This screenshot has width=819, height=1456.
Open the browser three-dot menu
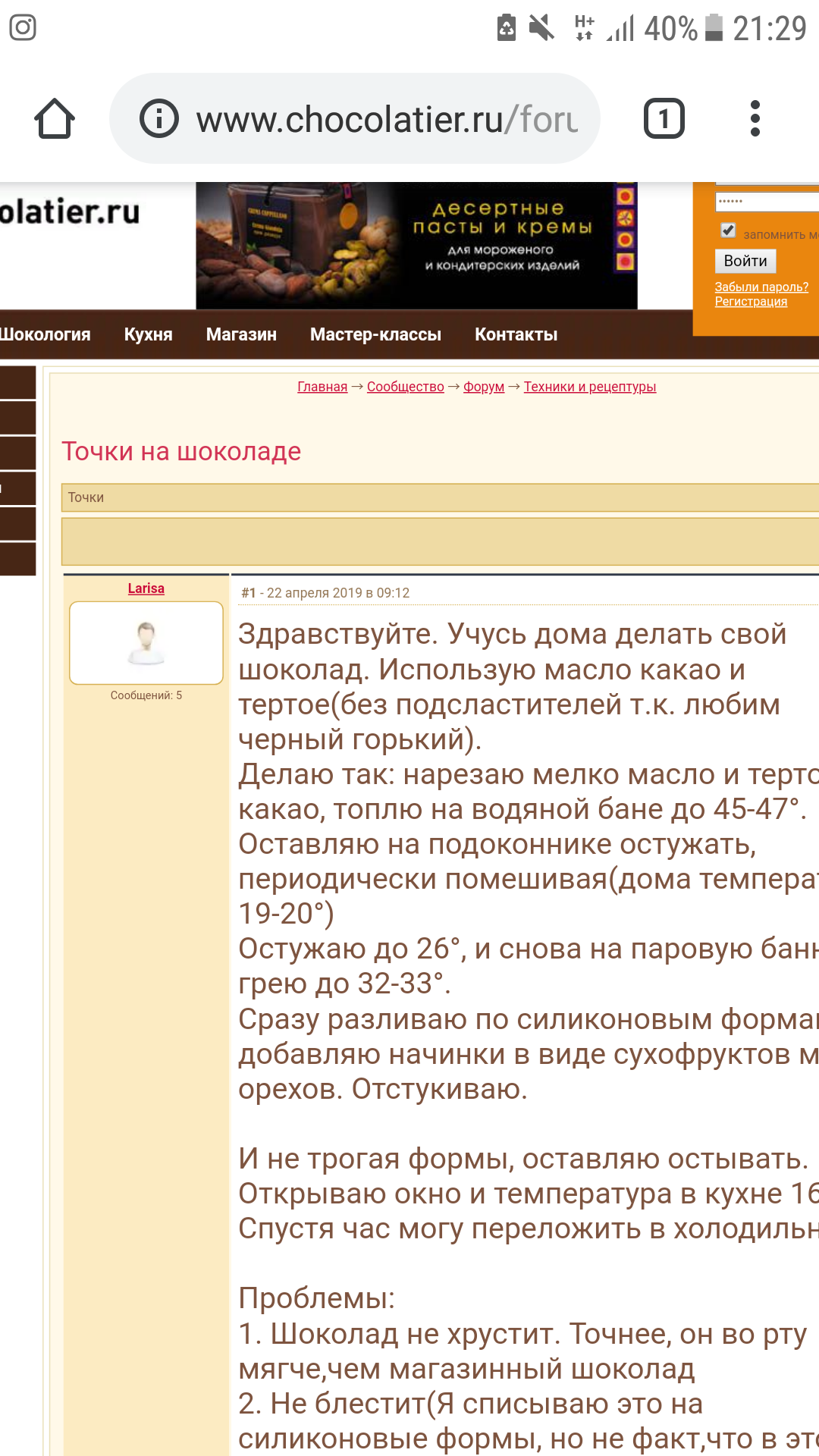pyautogui.click(x=754, y=119)
